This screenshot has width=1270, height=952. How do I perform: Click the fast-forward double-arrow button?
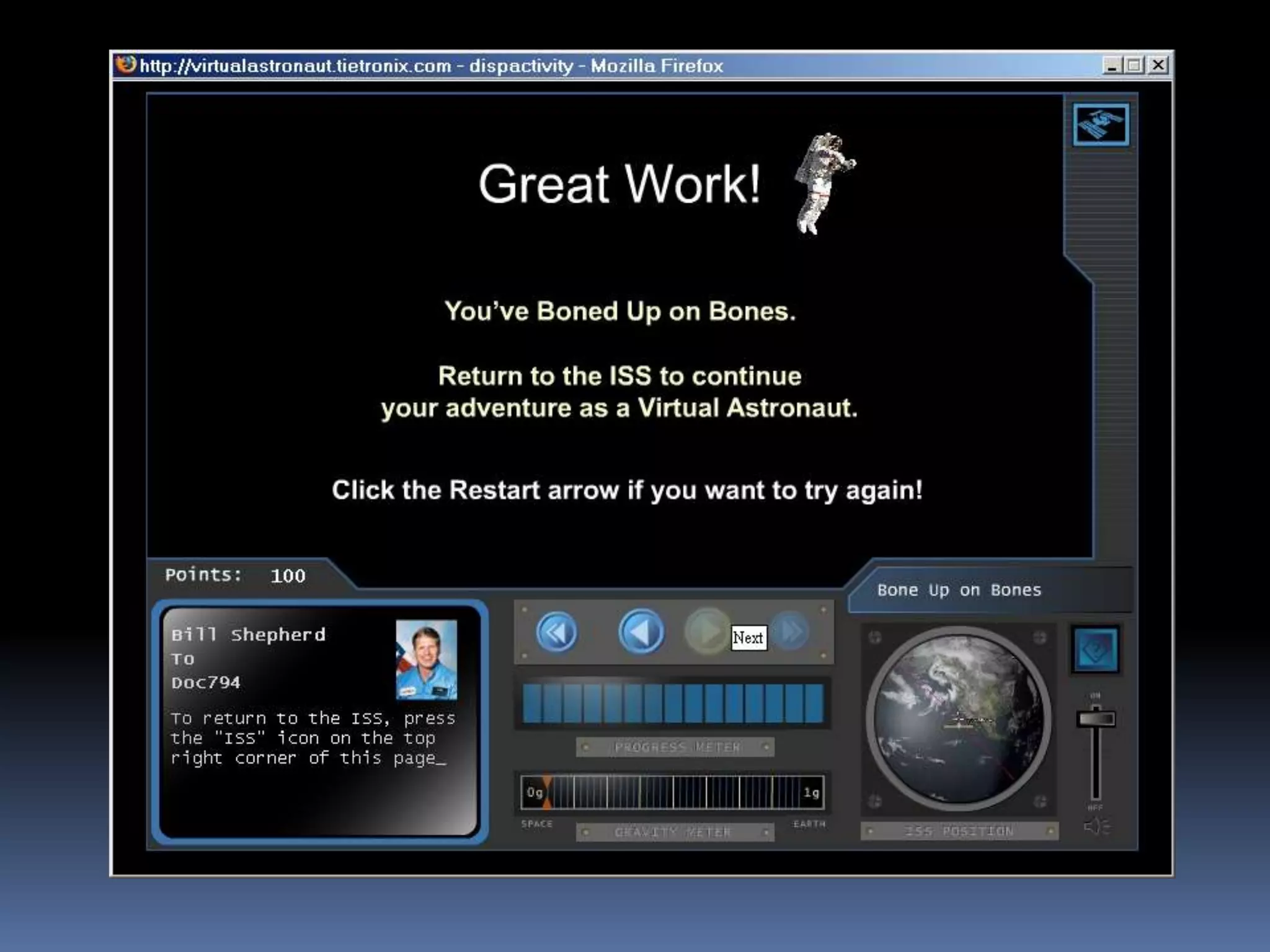point(790,632)
